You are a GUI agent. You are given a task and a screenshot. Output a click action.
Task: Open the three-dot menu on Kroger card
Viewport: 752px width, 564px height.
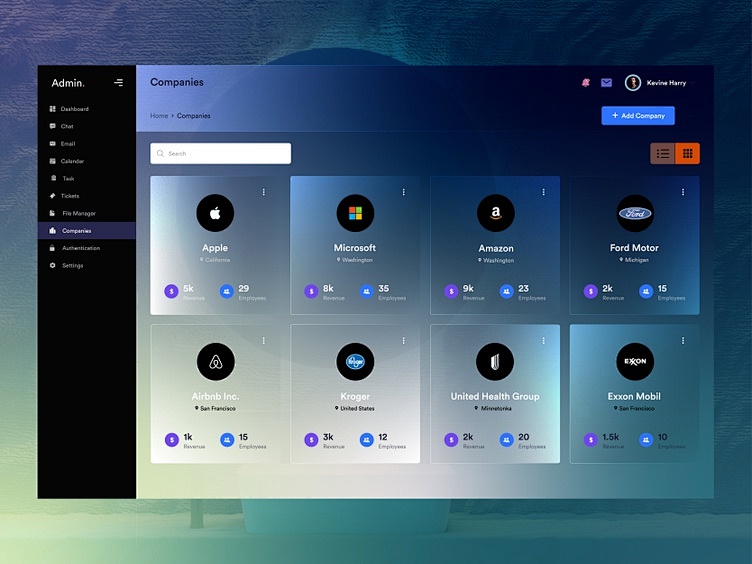coord(404,340)
